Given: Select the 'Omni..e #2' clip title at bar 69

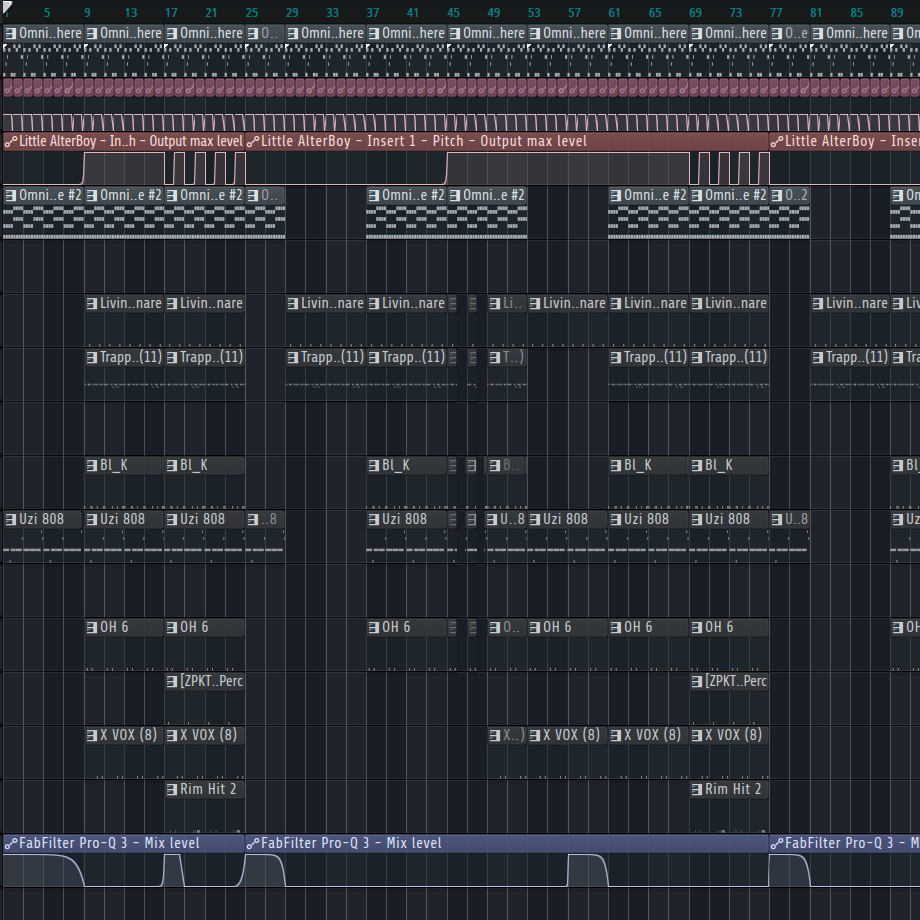Looking at the screenshot, I should click(x=736, y=195).
